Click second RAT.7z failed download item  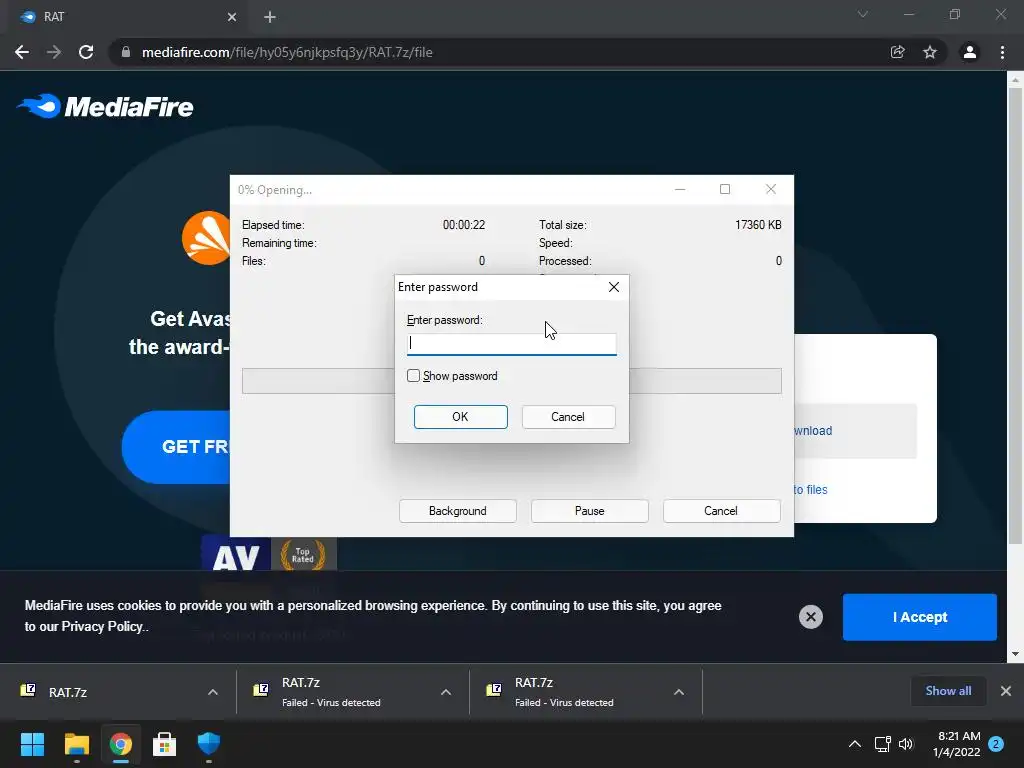click(x=340, y=692)
